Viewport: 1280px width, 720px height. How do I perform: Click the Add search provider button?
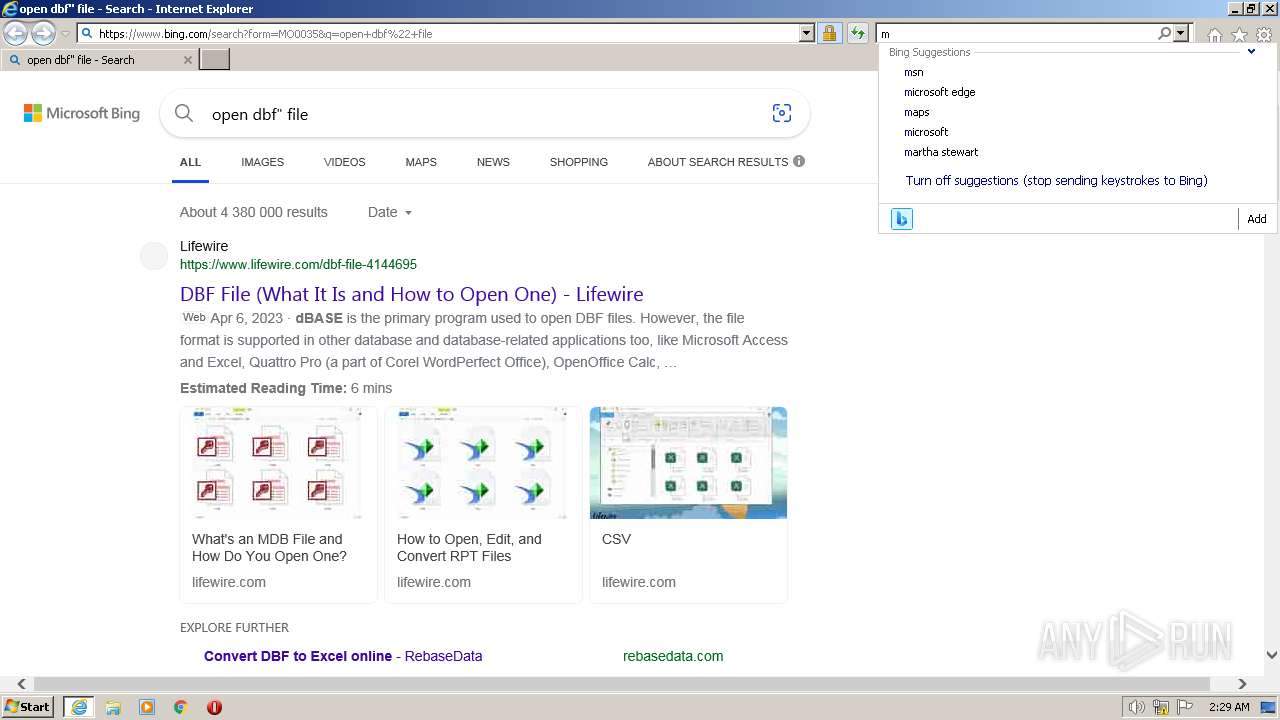click(1257, 219)
